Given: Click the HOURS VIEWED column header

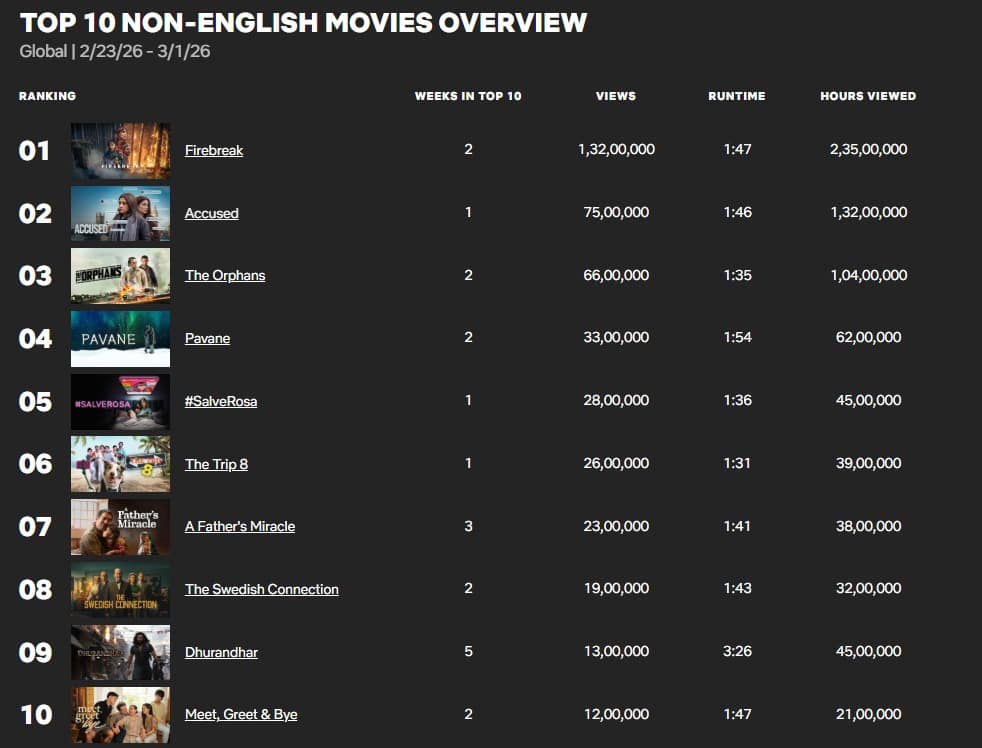Looking at the screenshot, I should coord(868,96).
